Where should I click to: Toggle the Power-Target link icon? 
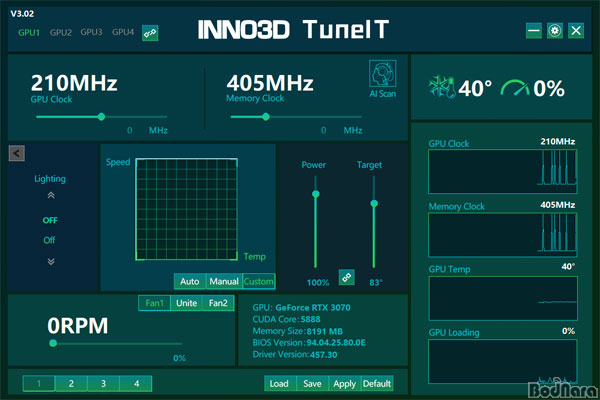(347, 277)
